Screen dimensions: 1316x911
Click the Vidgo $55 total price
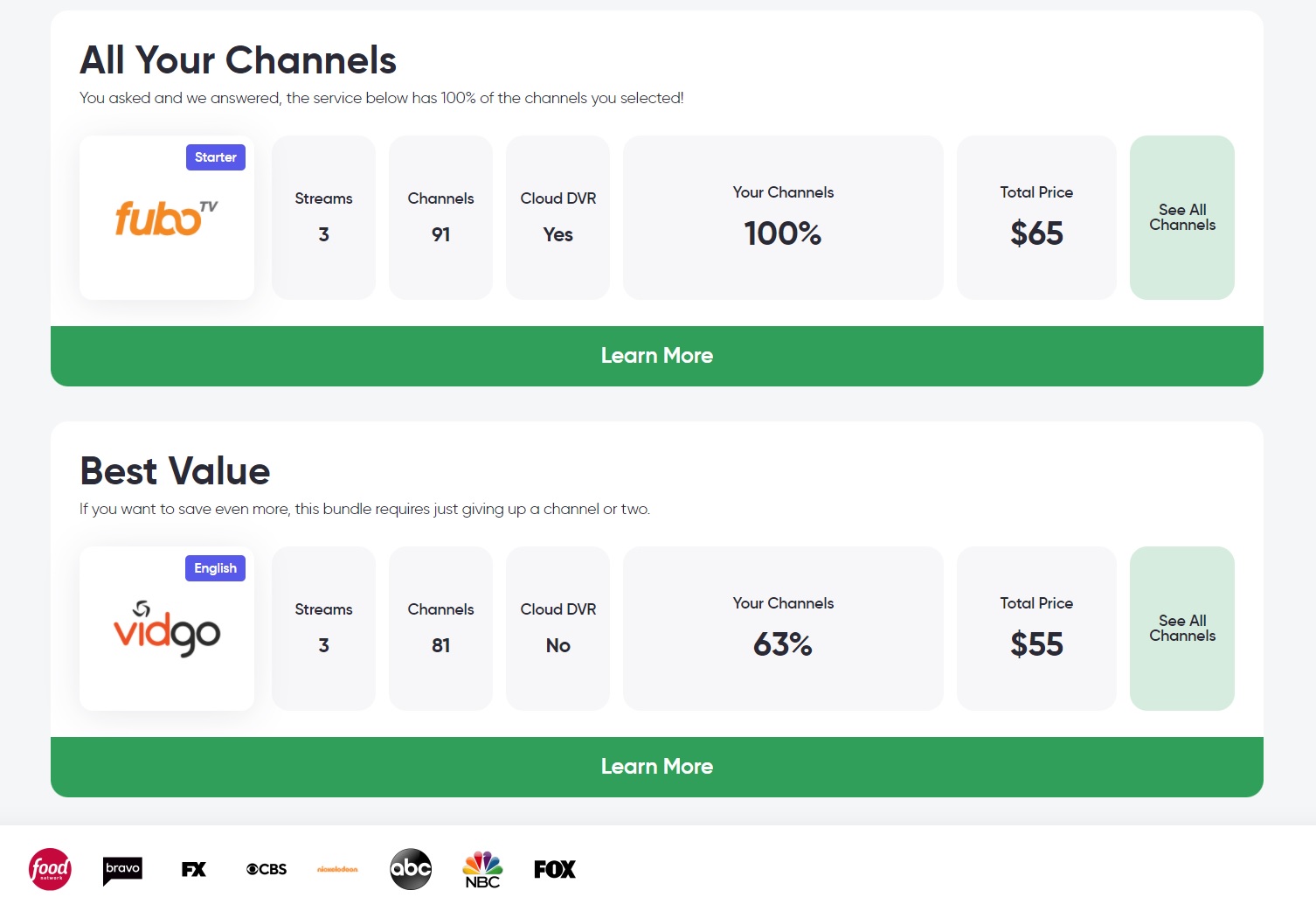[x=1036, y=644]
